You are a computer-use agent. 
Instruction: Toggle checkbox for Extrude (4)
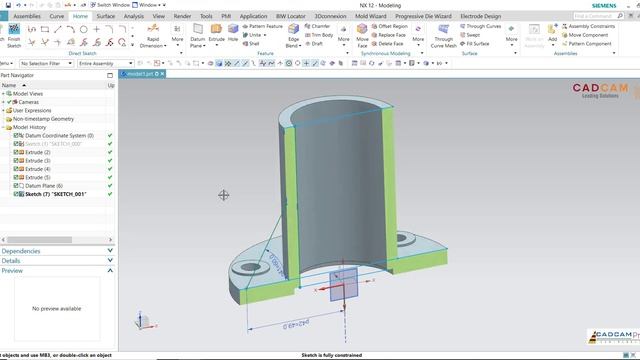[x=16, y=169]
